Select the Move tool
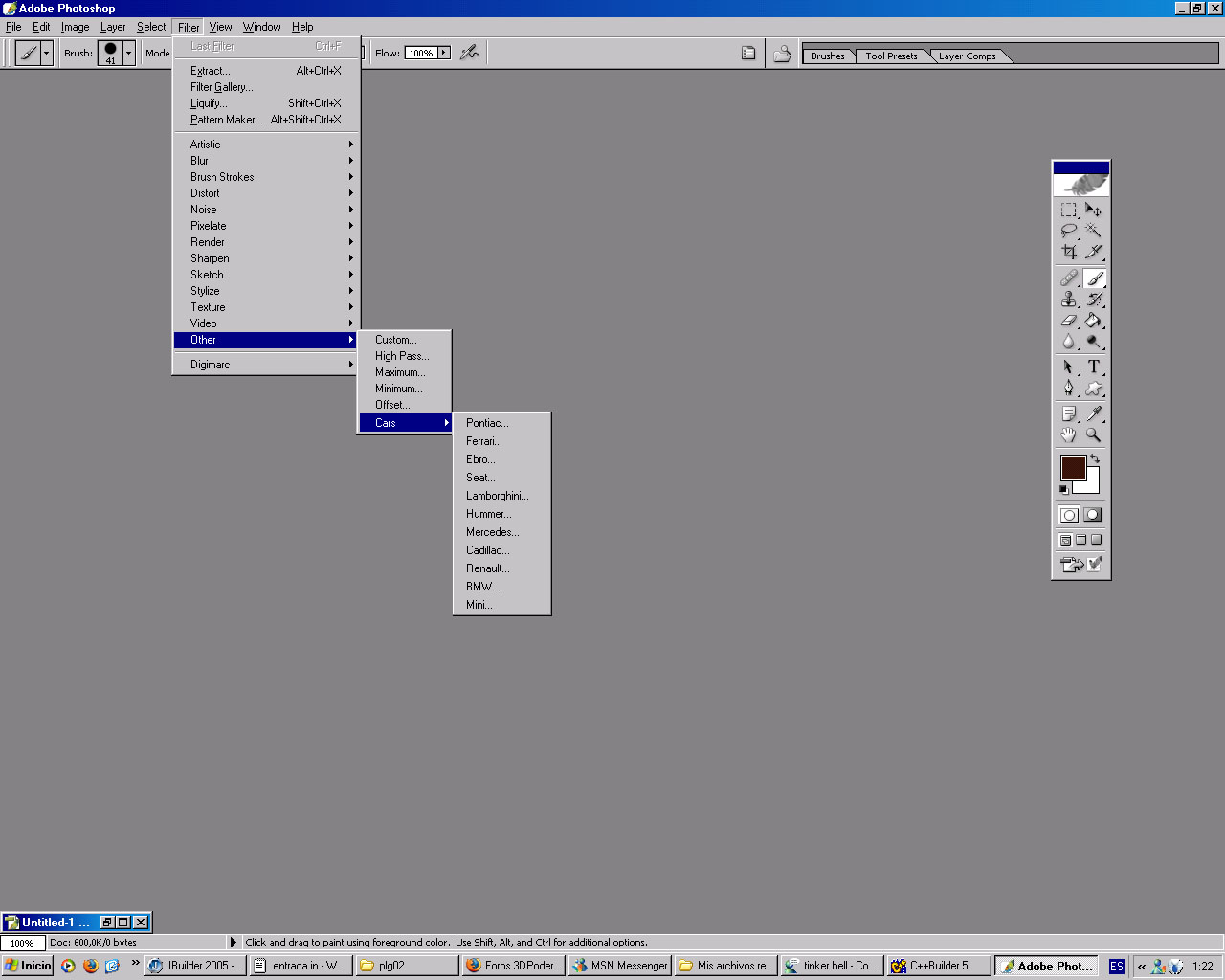The width and height of the screenshot is (1225, 980). tap(1094, 210)
